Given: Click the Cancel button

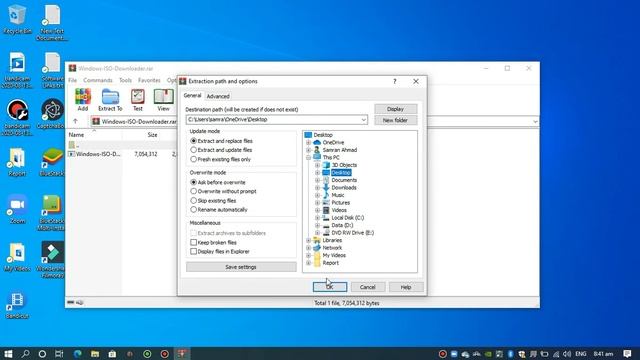Looking at the screenshot, I should click(367, 287).
